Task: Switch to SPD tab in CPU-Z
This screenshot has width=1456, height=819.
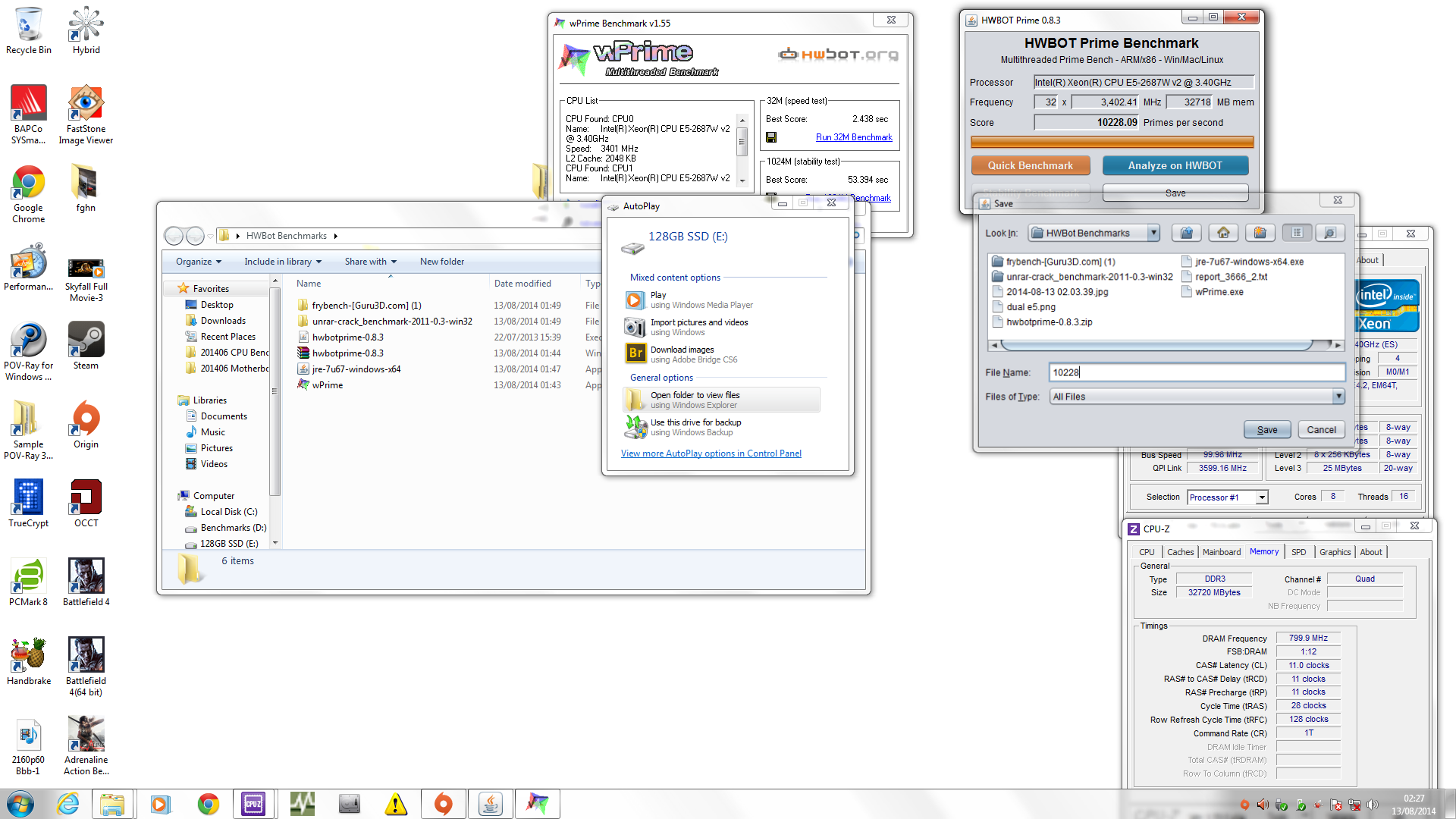Action: pyautogui.click(x=1299, y=552)
